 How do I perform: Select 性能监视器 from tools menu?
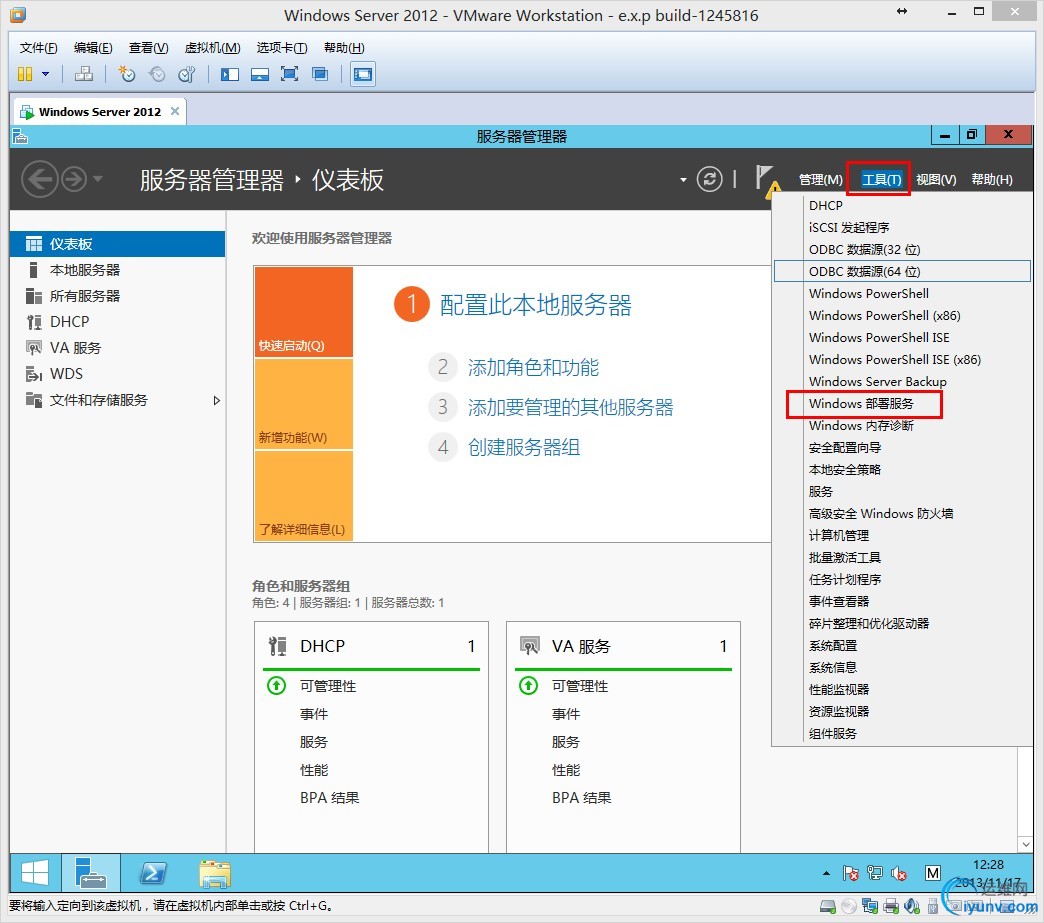(x=838, y=689)
